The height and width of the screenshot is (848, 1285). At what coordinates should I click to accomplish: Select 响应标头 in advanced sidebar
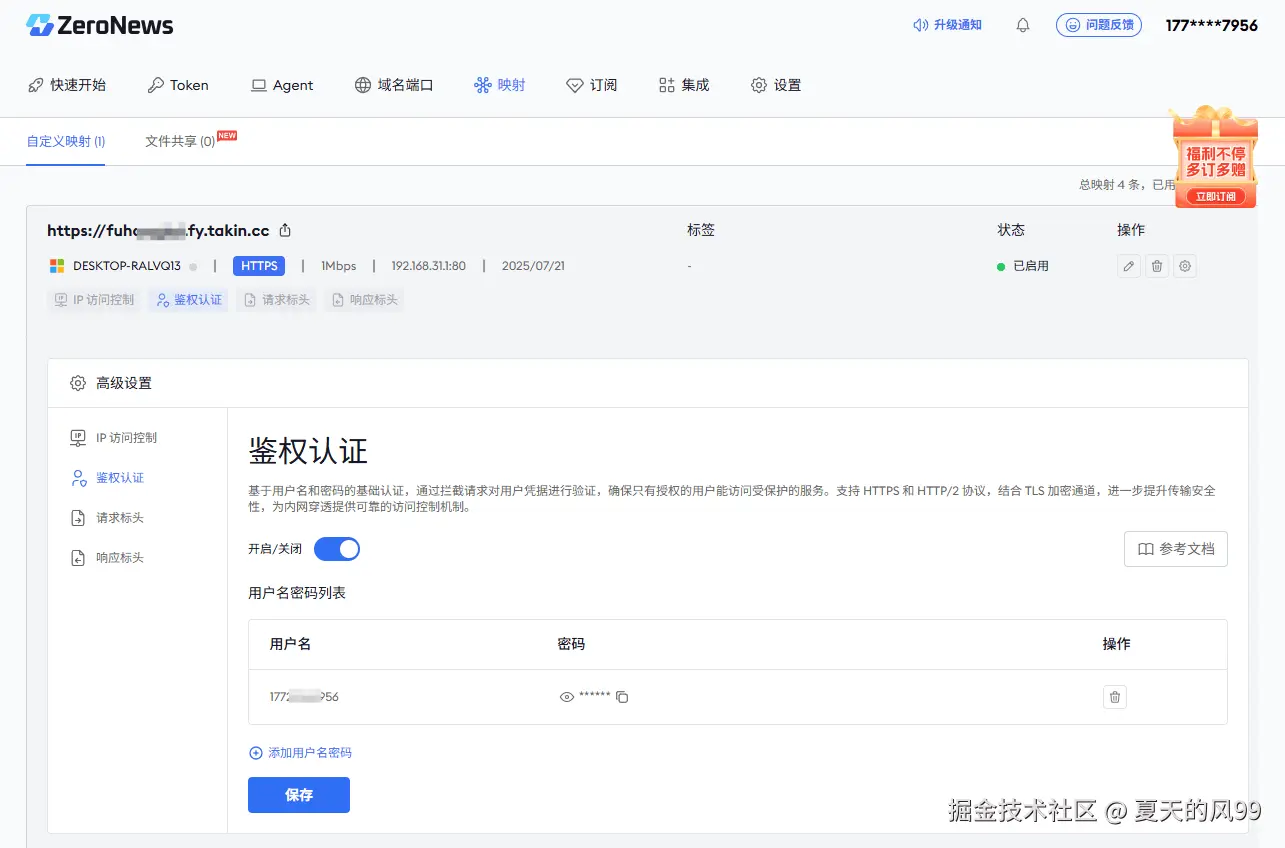(107, 558)
